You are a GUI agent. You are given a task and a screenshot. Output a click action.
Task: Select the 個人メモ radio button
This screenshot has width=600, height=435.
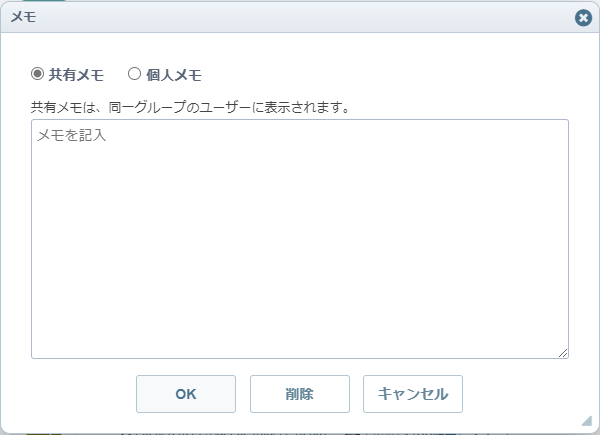point(134,74)
